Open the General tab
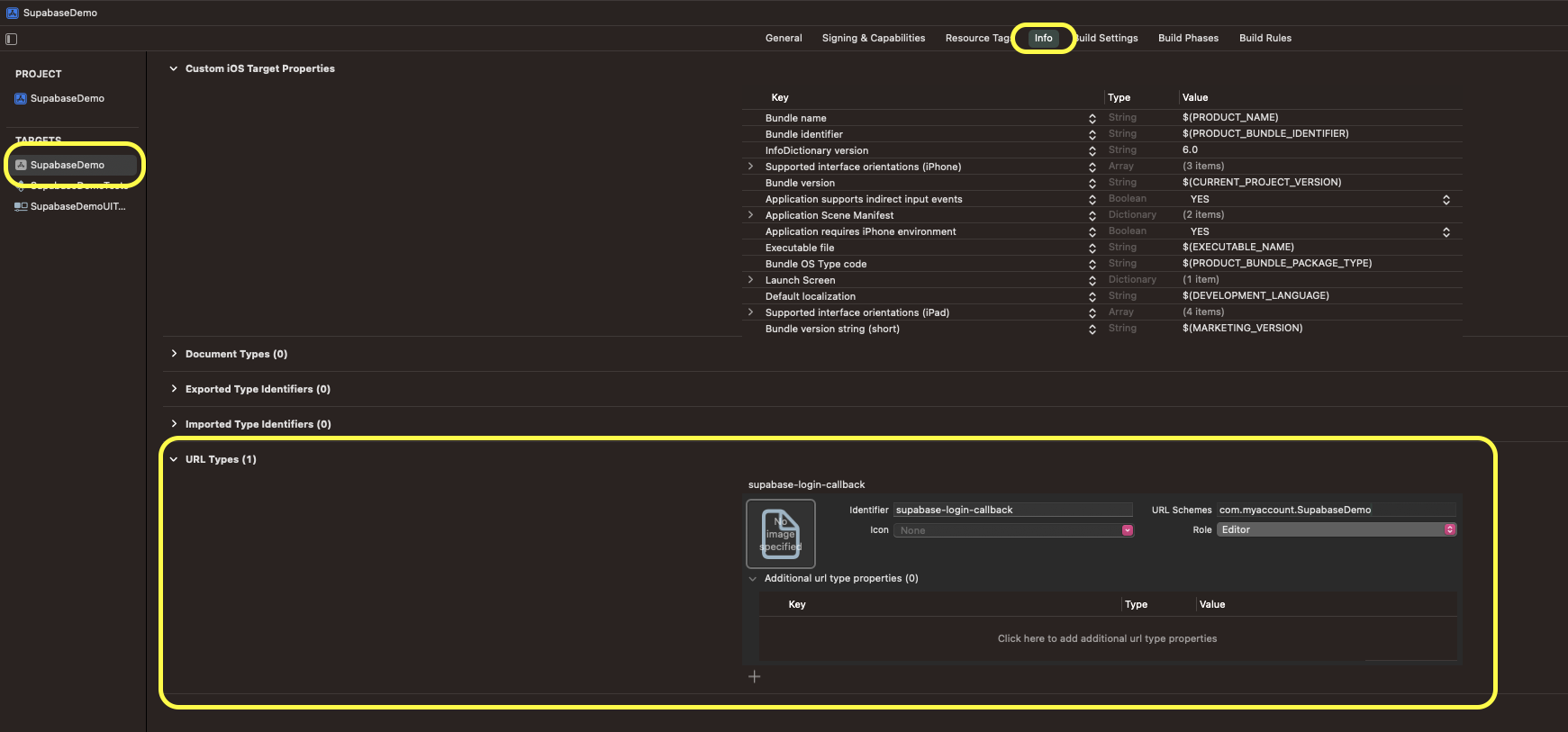This screenshot has height=732, width=1568. pyautogui.click(x=784, y=38)
